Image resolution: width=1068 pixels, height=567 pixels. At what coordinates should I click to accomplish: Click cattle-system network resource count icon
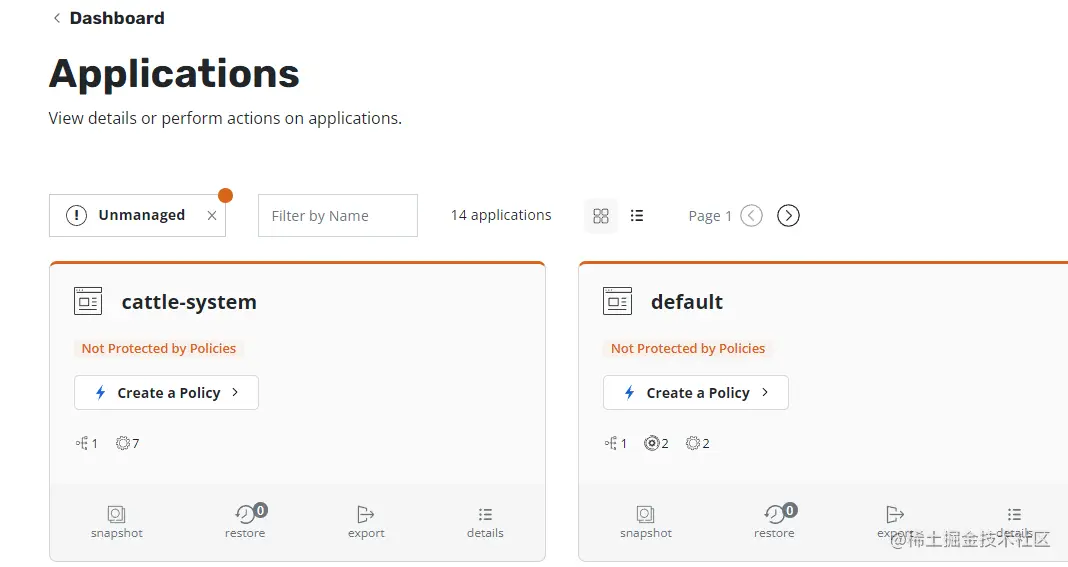82,444
